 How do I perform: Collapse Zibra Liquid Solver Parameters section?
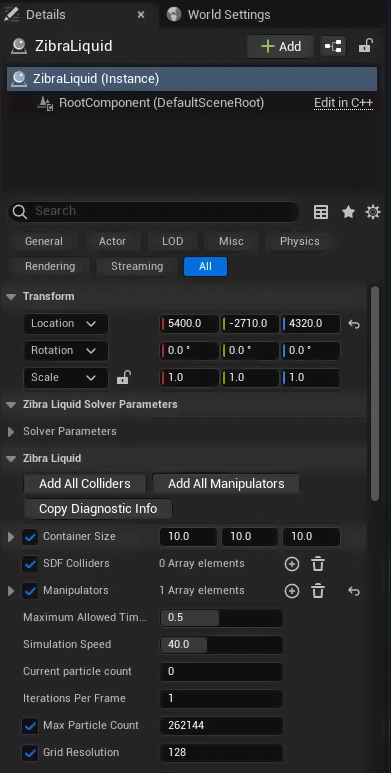tap(11, 405)
